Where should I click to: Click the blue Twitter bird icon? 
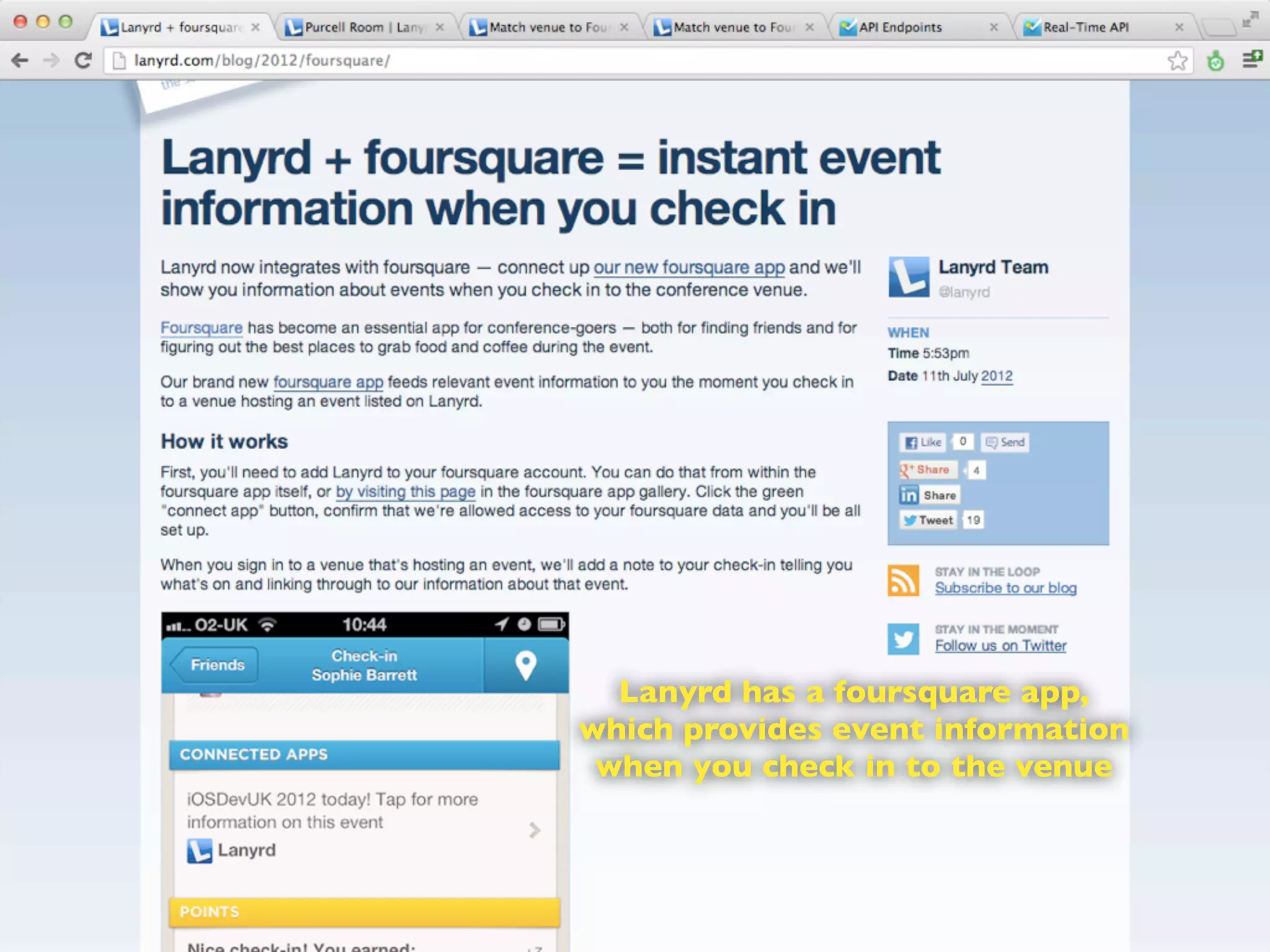(903, 639)
